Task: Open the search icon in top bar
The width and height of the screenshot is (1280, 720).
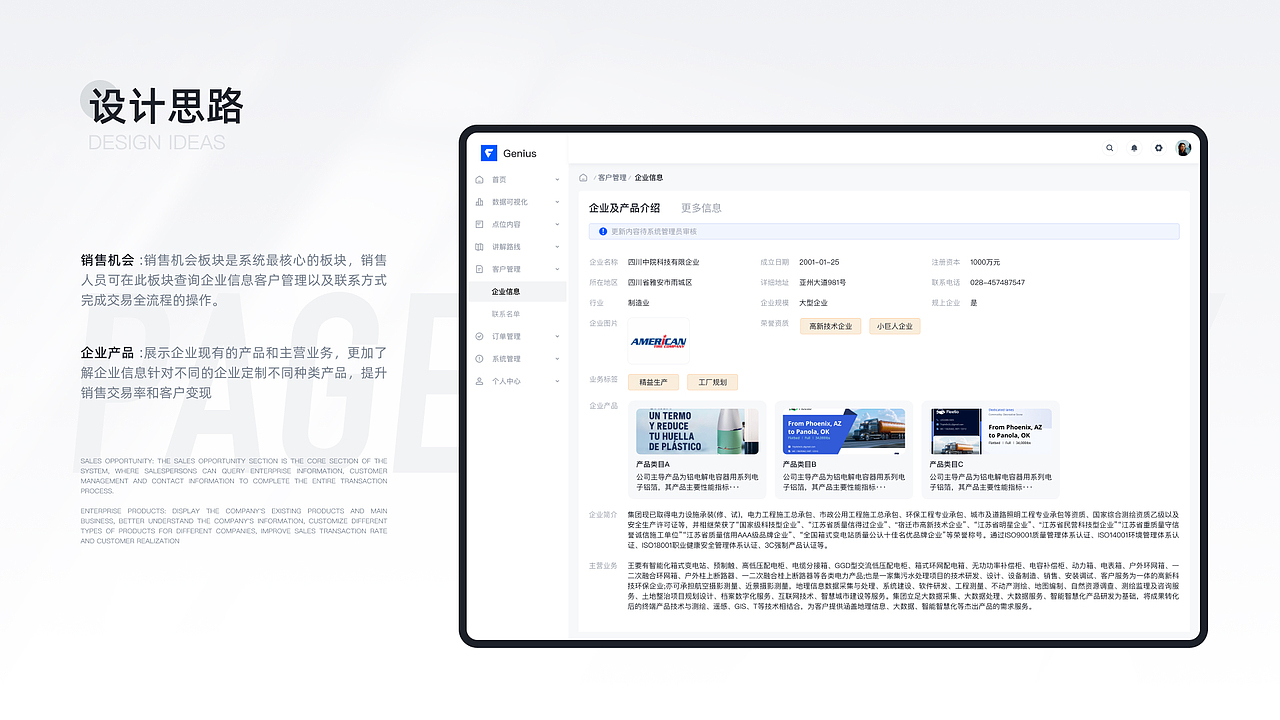Action: click(x=1109, y=148)
